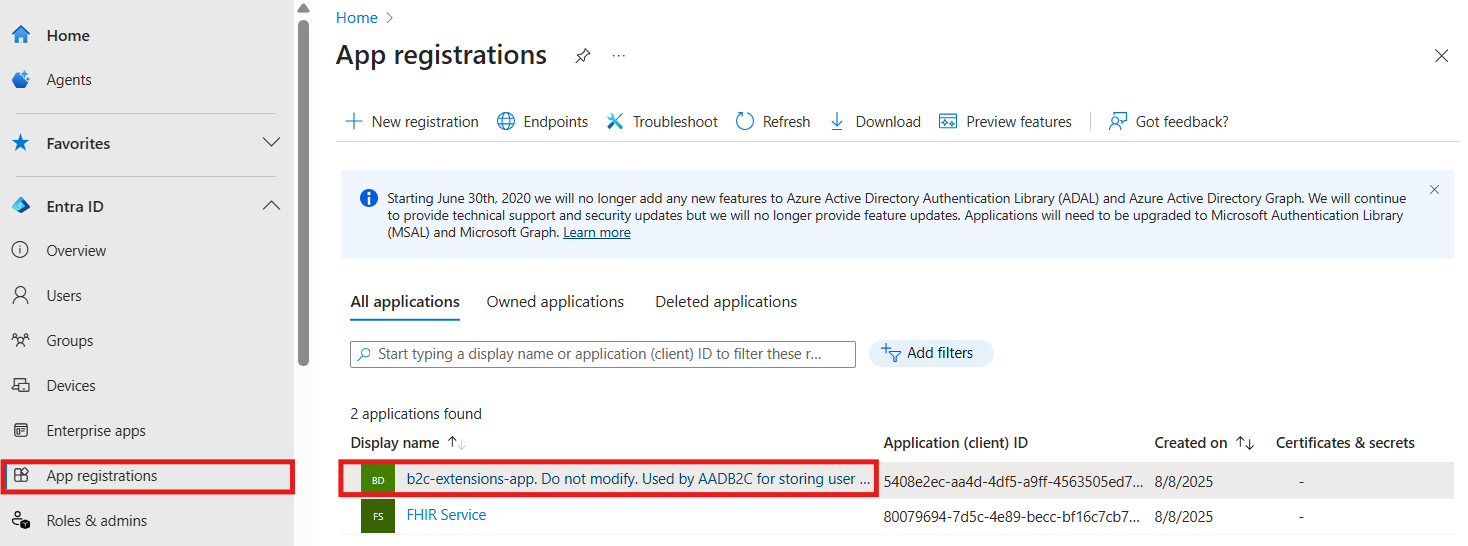Click the Learn more link
The width and height of the screenshot is (1468, 546).
point(596,232)
